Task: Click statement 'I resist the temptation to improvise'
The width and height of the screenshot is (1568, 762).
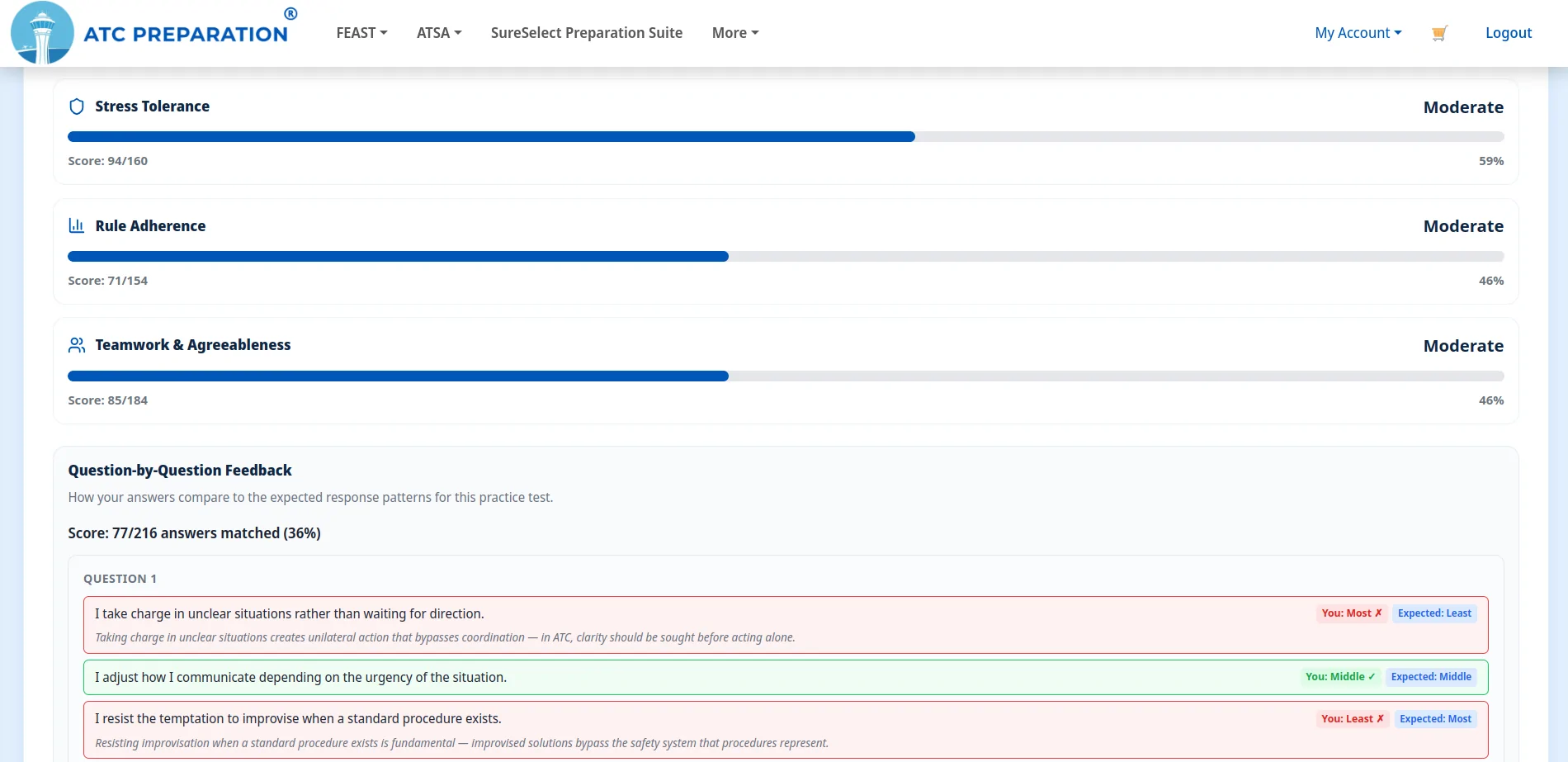Action: tap(299, 719)
